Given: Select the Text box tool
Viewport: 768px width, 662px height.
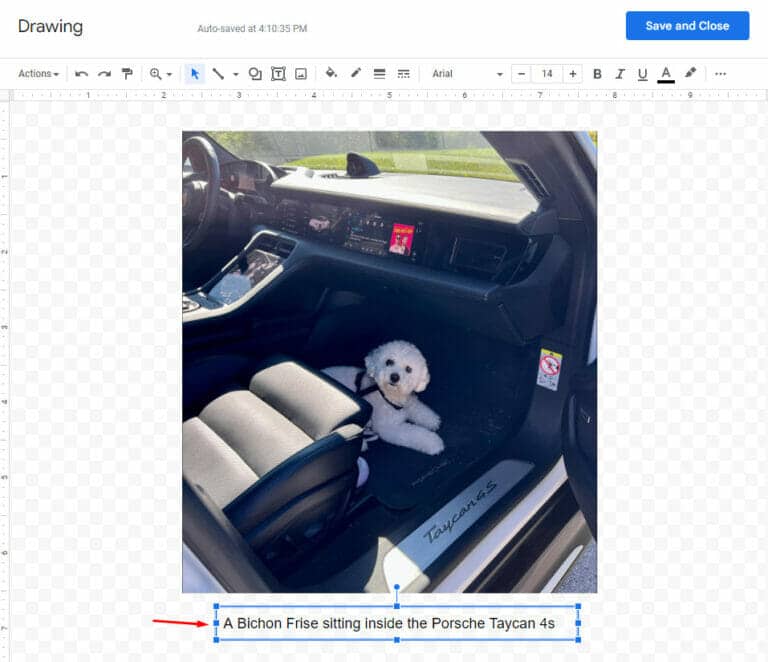Looking at the screenshot, I should [x=278, y=74].
